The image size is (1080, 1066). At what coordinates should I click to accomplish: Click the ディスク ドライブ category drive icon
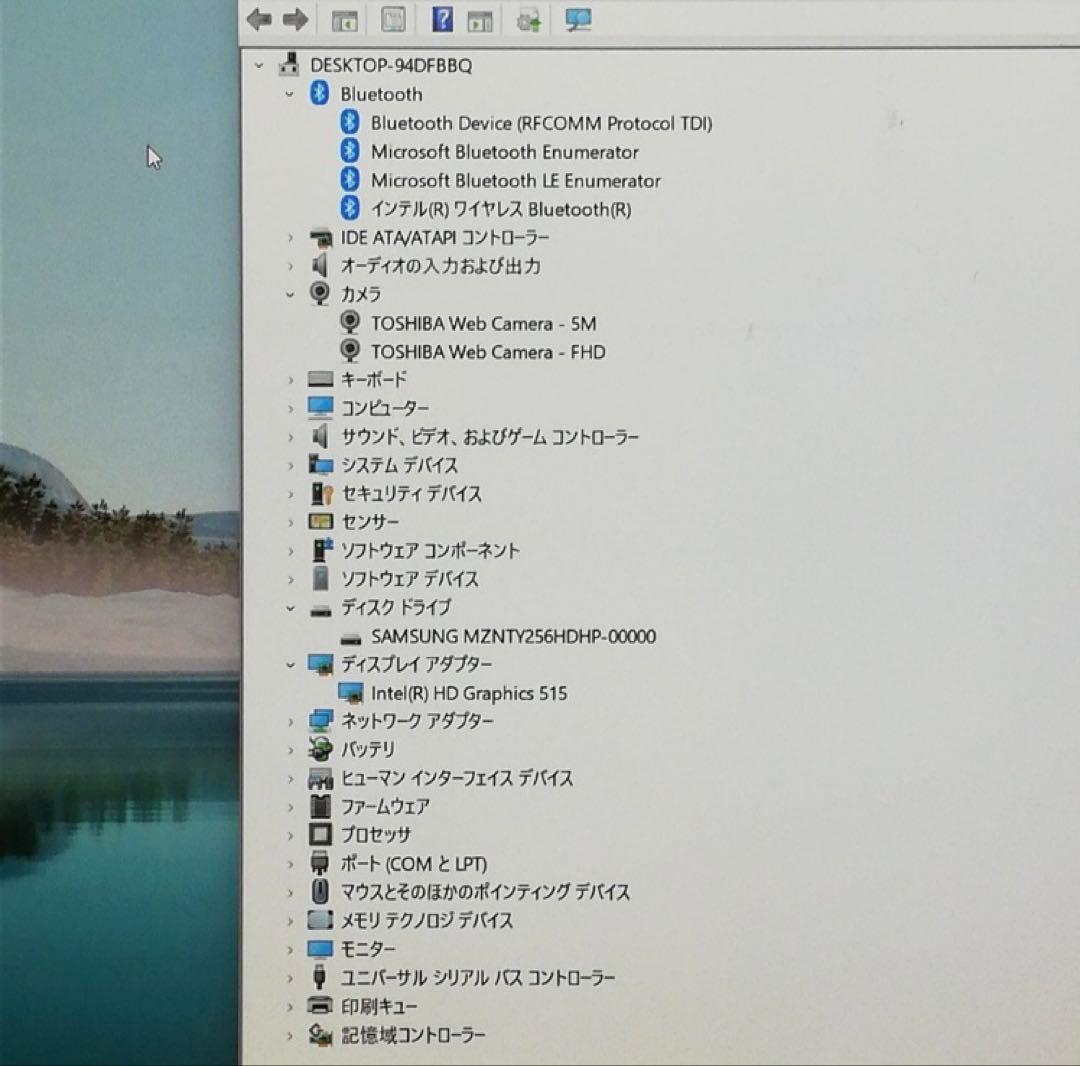321,610
